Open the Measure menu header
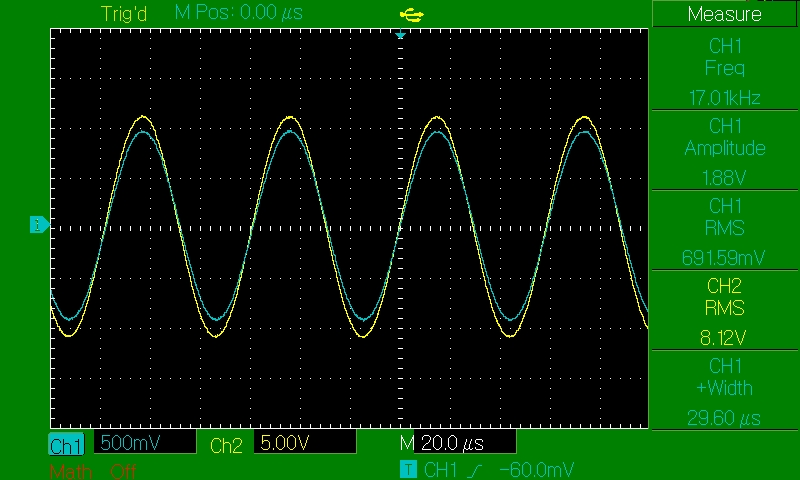 point(725,14)
